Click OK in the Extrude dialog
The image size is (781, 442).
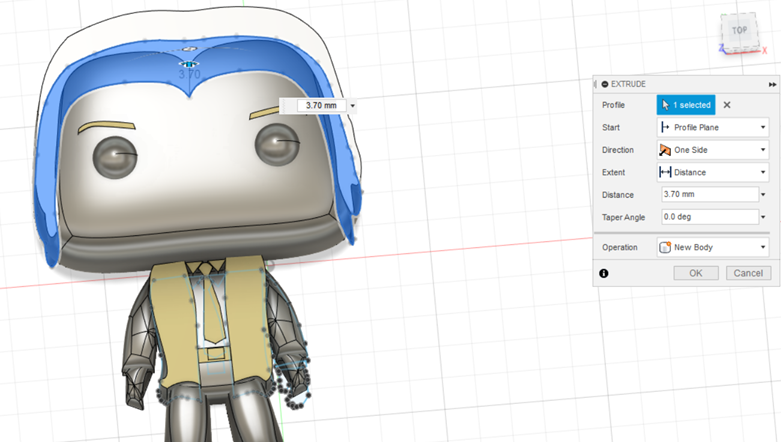tap(696, 273)
